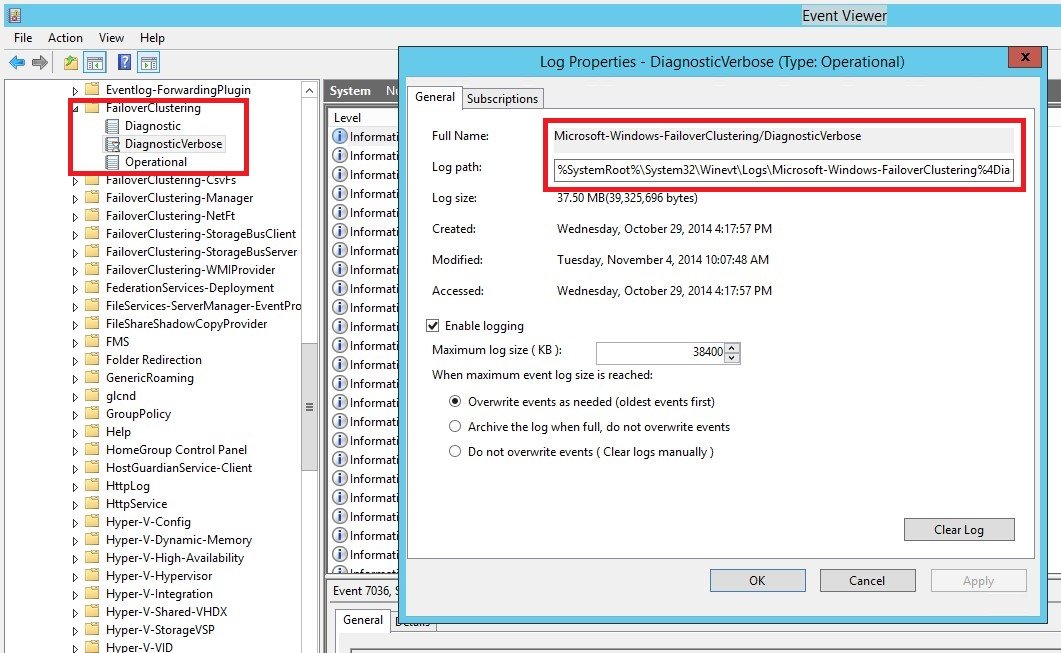Click the Back navigation arrow
The image size is (1061, 653).
point(16,62)
